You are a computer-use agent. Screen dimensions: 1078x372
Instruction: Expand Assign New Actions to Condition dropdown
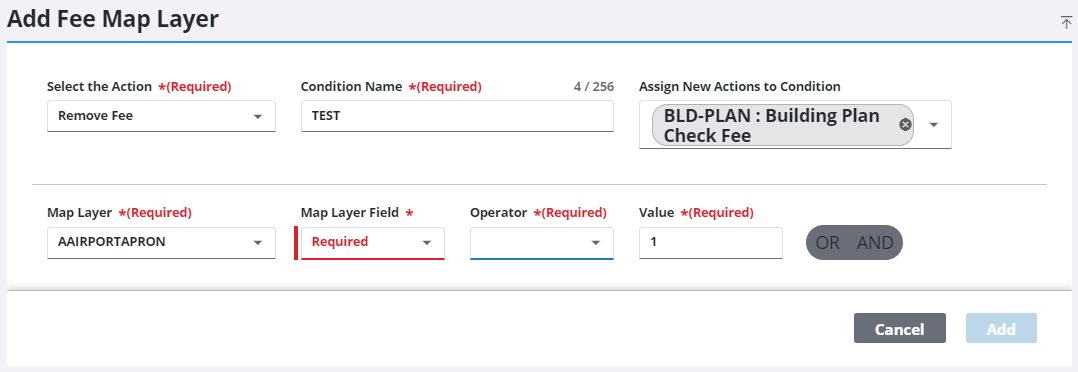click(x=934, y=125)
